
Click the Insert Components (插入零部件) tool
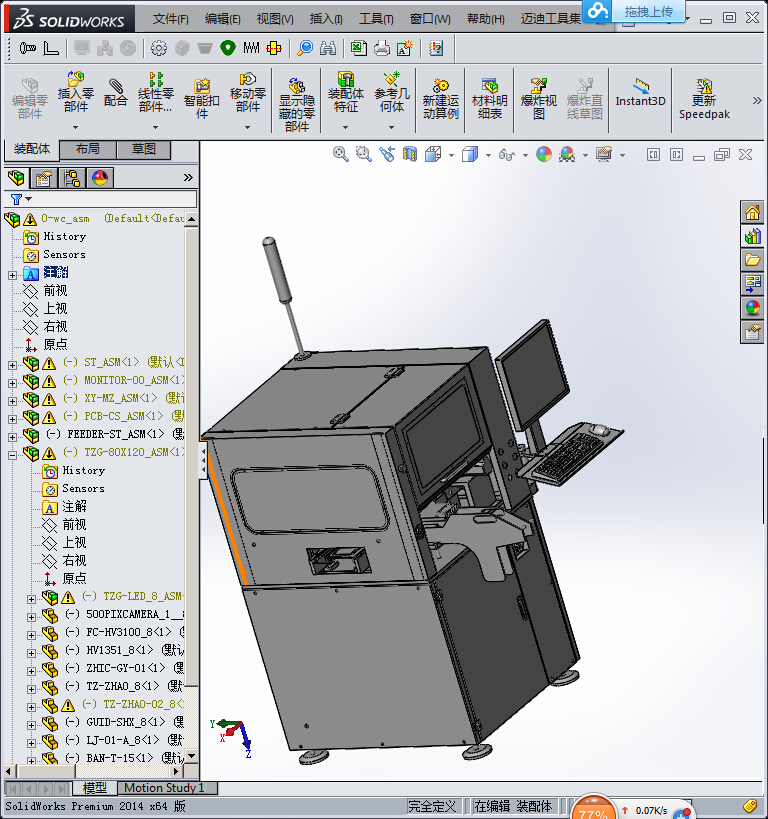coord(75,92)
